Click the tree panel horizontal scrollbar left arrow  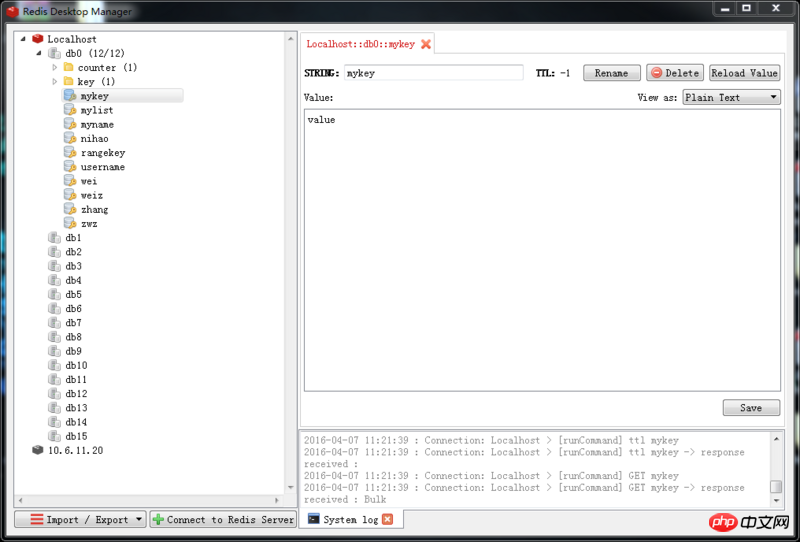point(20,500)
